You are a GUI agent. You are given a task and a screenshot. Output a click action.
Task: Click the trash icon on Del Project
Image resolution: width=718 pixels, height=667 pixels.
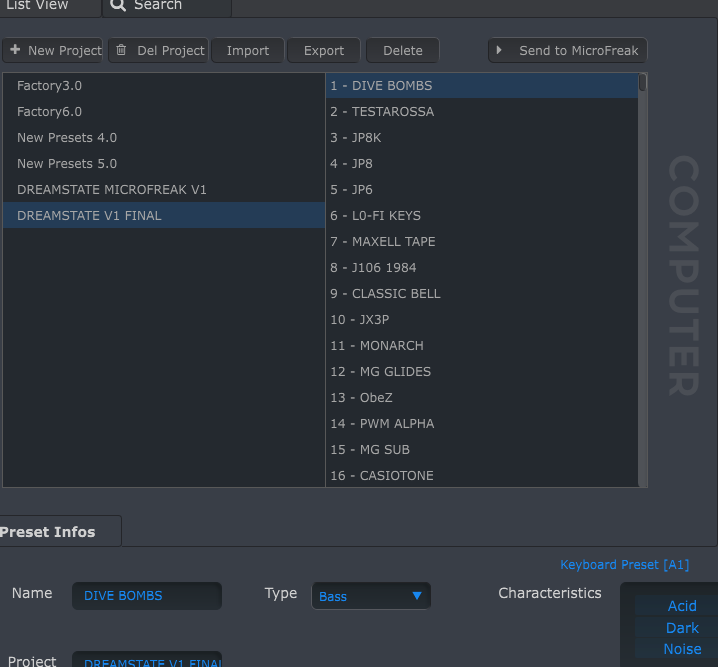(121, 50)
